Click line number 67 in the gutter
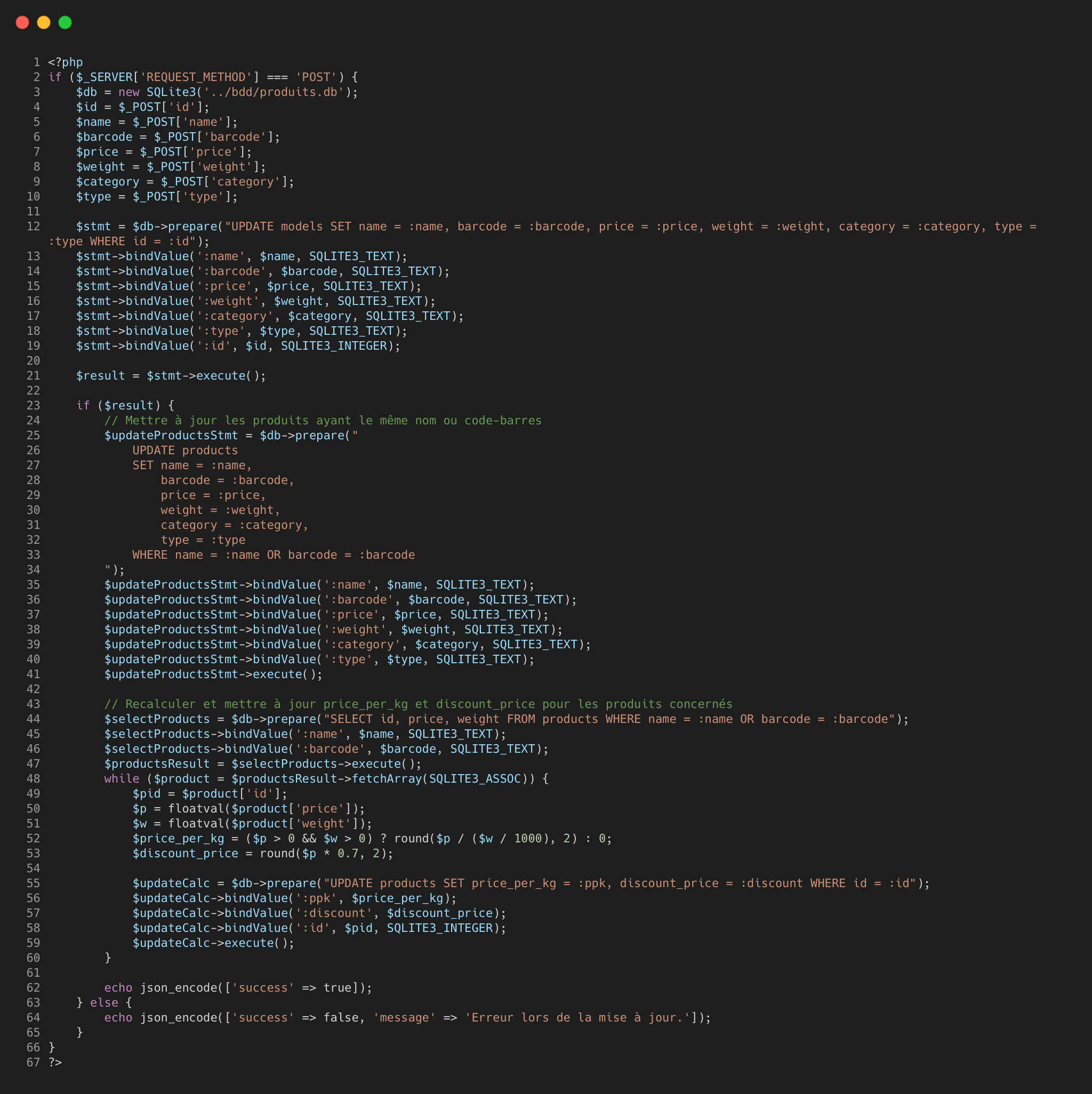 (x=33, y=1063)
